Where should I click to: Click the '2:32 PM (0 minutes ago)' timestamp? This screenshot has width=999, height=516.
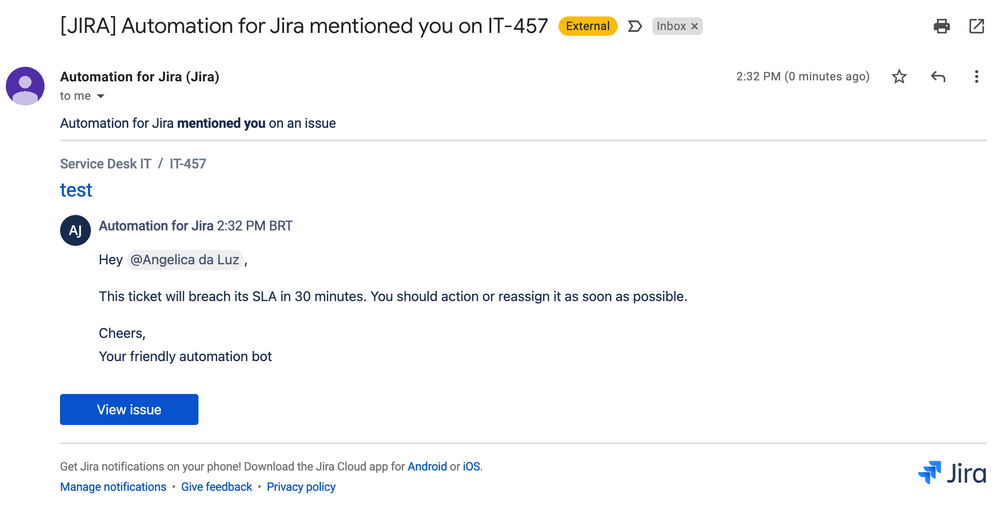[803, 76]
